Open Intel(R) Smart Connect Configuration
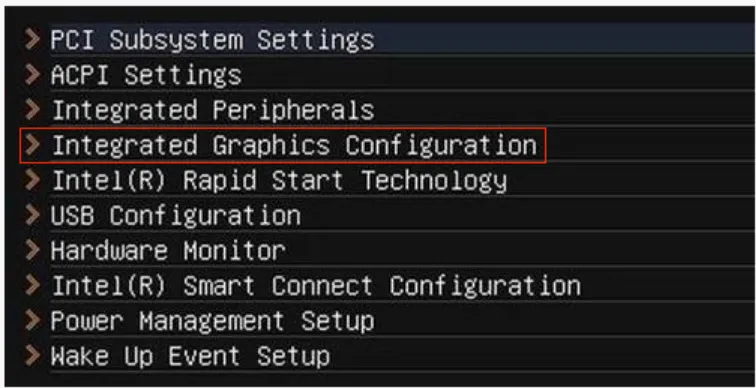This screenshot has width=756, height=388. tap(316, 286)
